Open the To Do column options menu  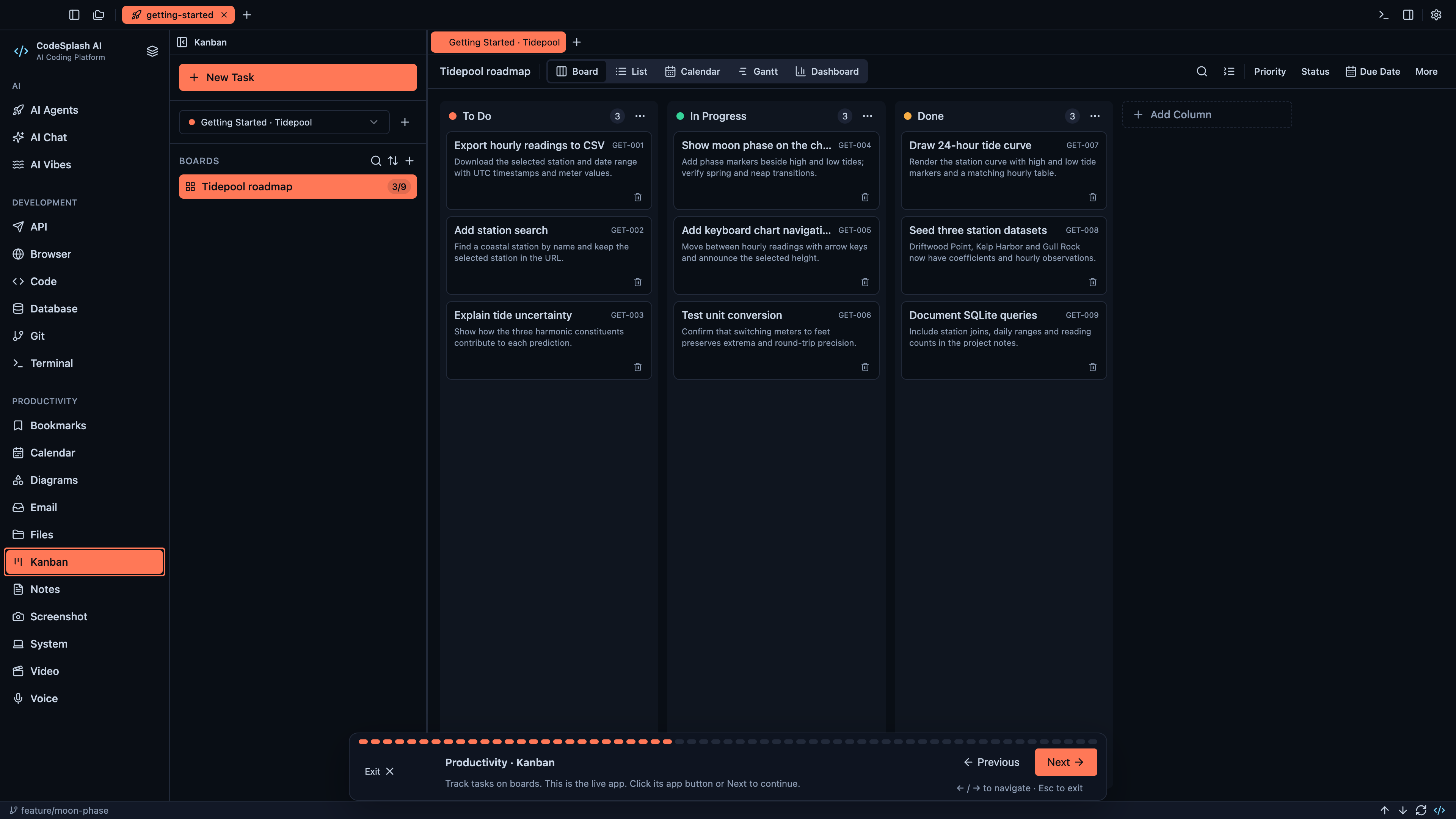tap(640, 116)
